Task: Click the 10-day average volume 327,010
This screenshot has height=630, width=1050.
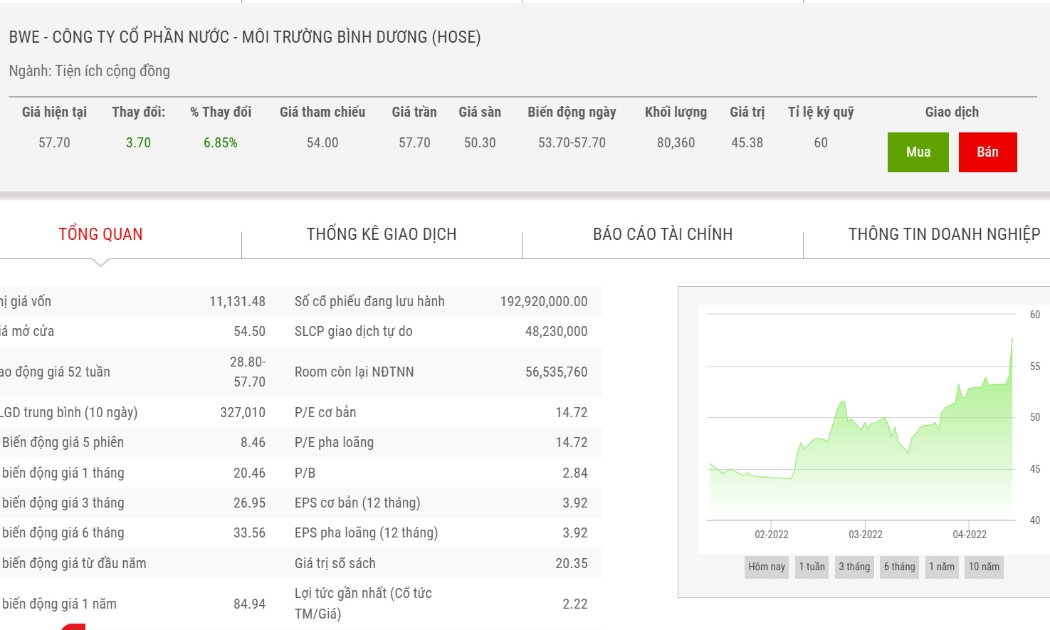Action: [243, 412]
